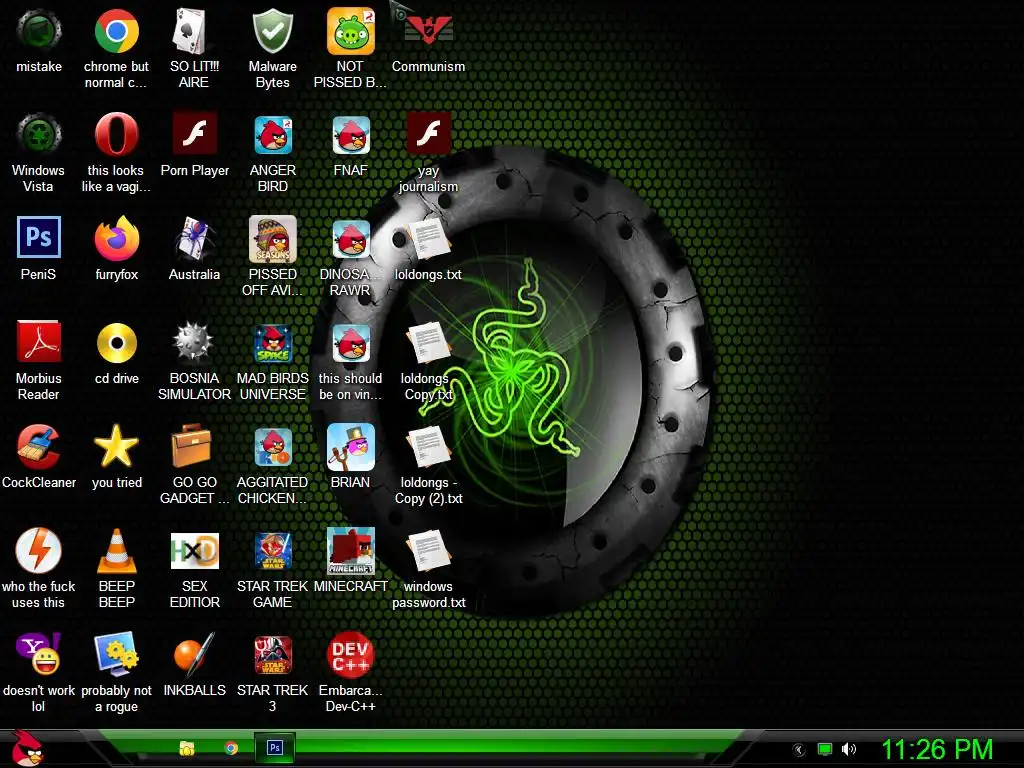The height and width of the screenshot is (768, 1024).
Task: Launch MINECRAFT red bird icon
Action: point(351,551)
